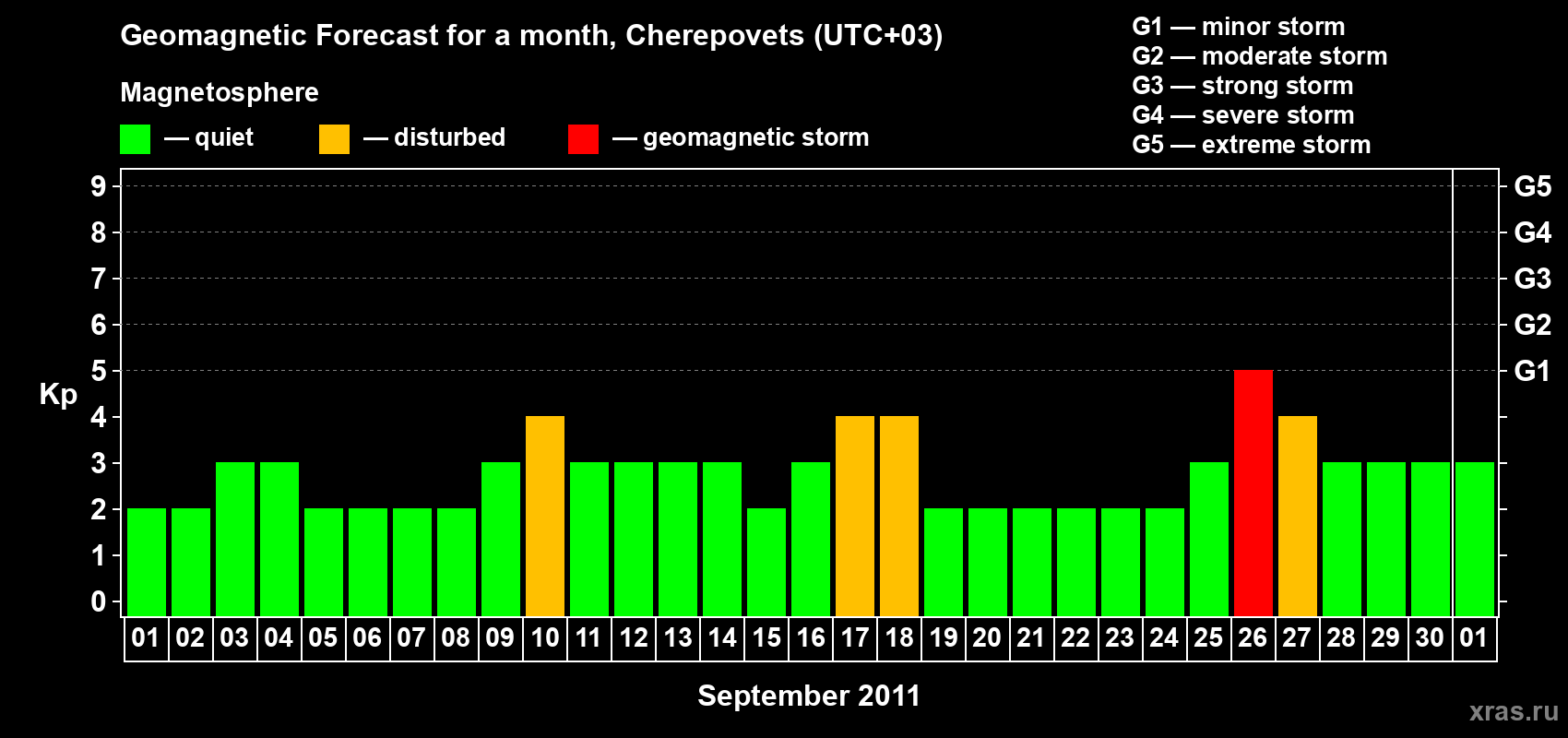Click the 'September 2011' month label
The width and height of the screenshot is (1568, 738).
coord(809,696)
